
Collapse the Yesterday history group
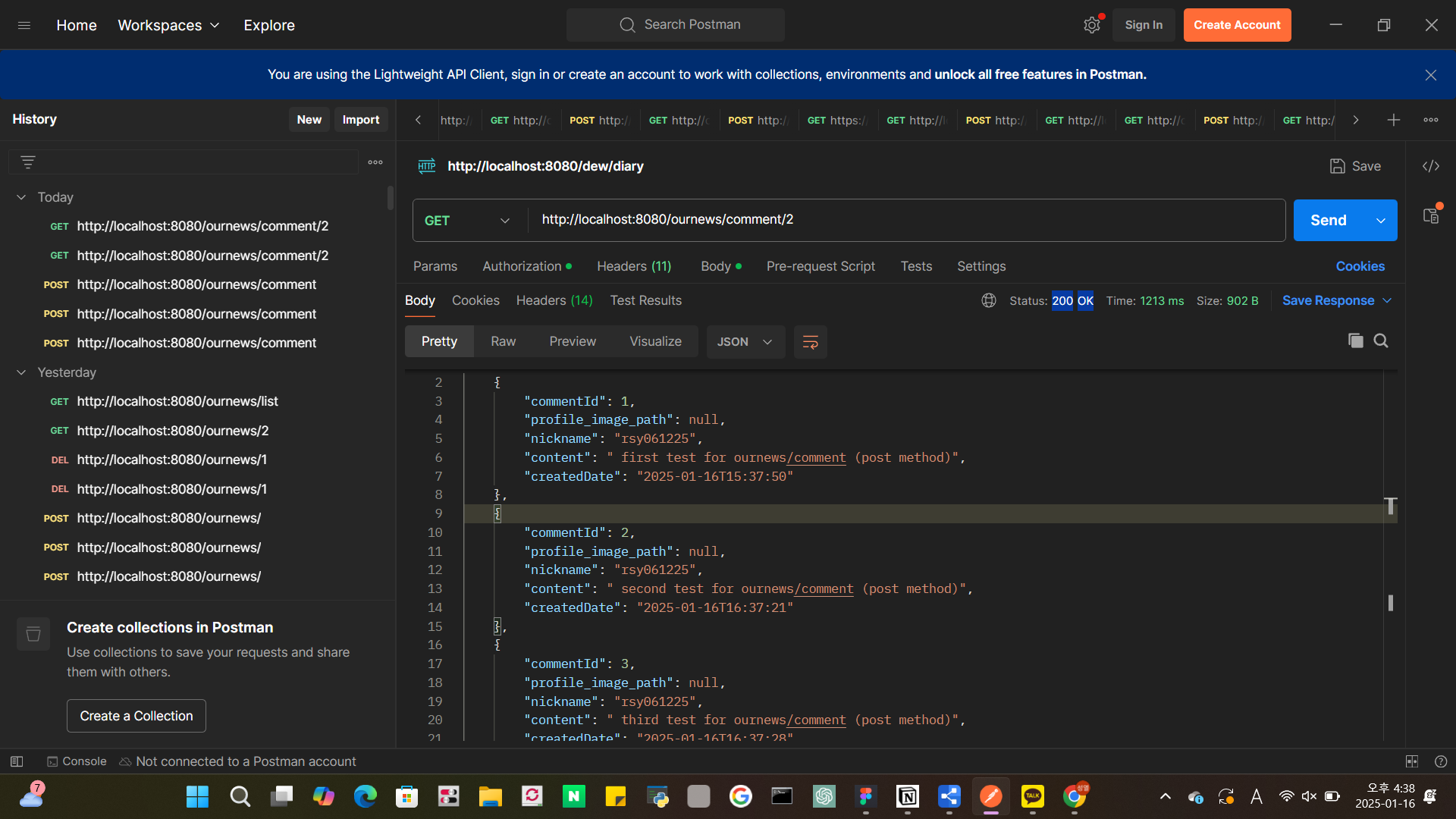pyautogui.click(x=21, y=372)
